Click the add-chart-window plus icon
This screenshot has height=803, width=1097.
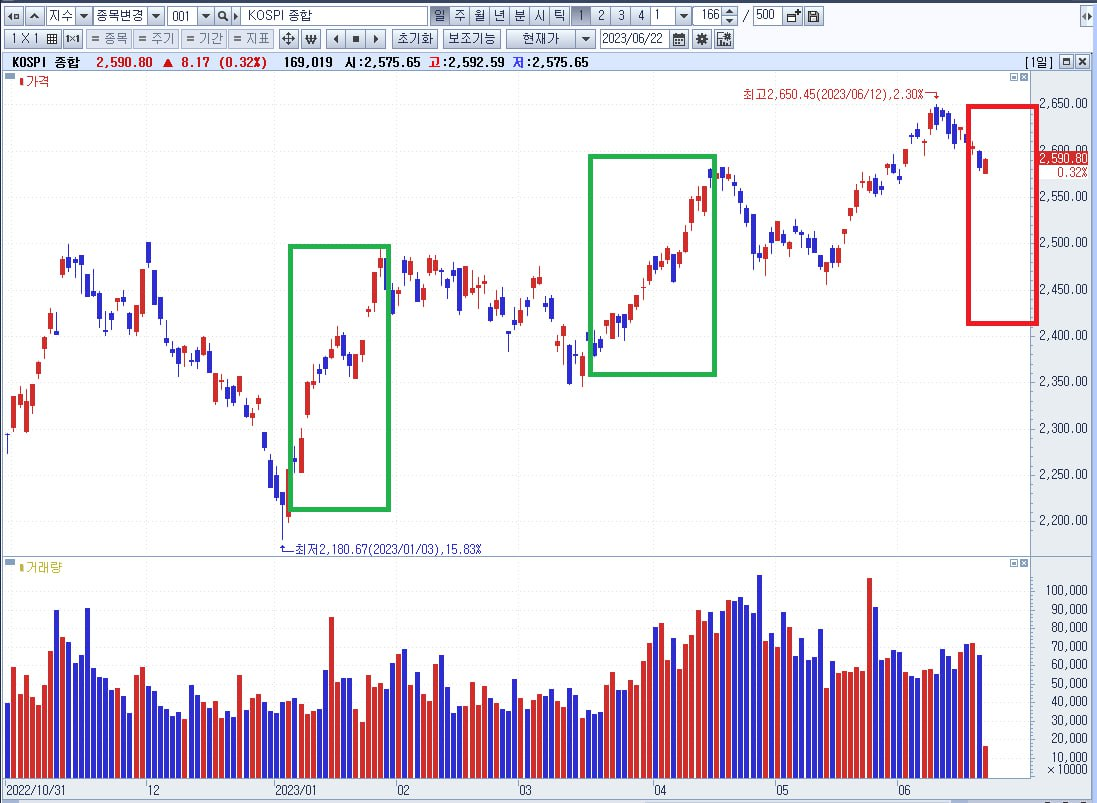point(793,15)
